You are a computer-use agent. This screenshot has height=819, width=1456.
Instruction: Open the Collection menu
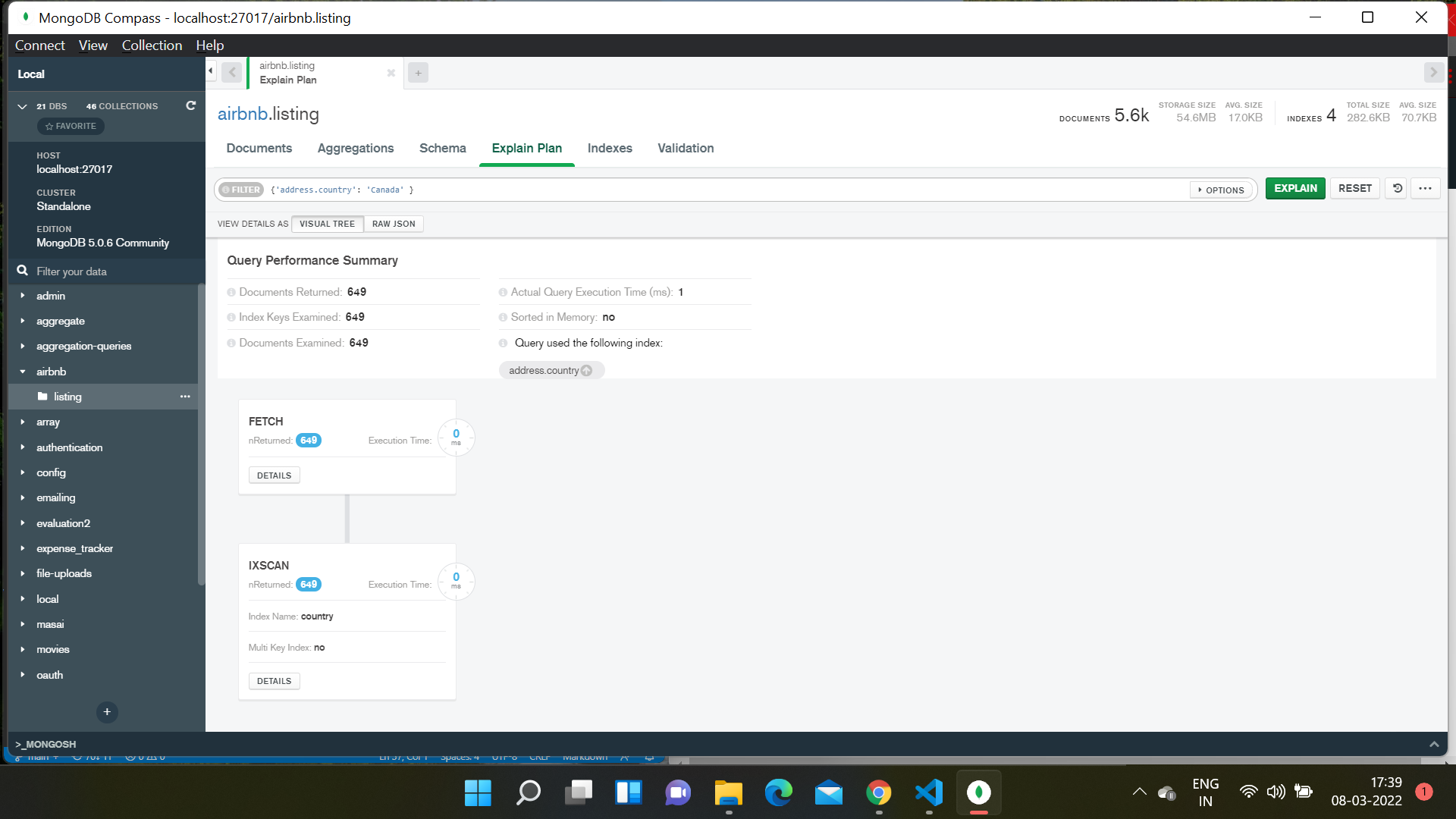[152, 45]
